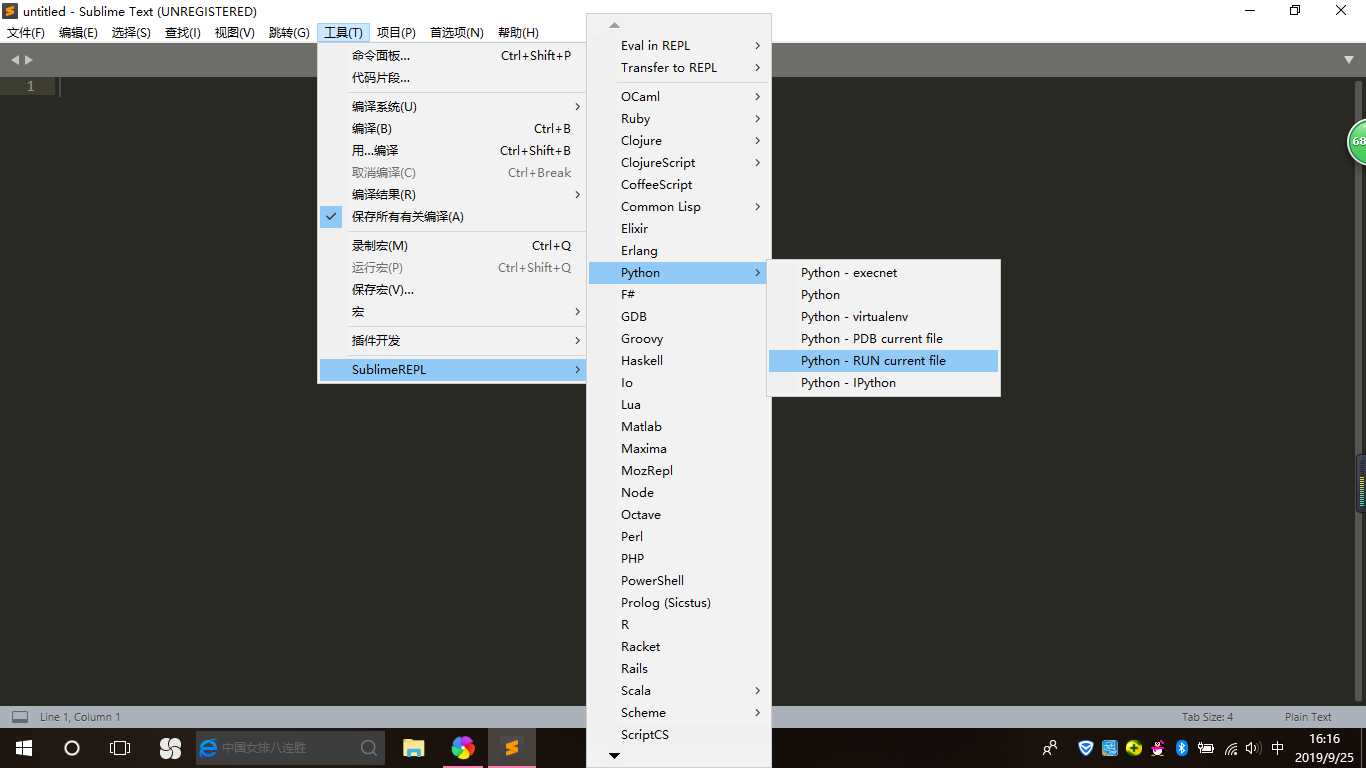Click the volume speaker tray icon
1366x768 pixels.
1254,748
